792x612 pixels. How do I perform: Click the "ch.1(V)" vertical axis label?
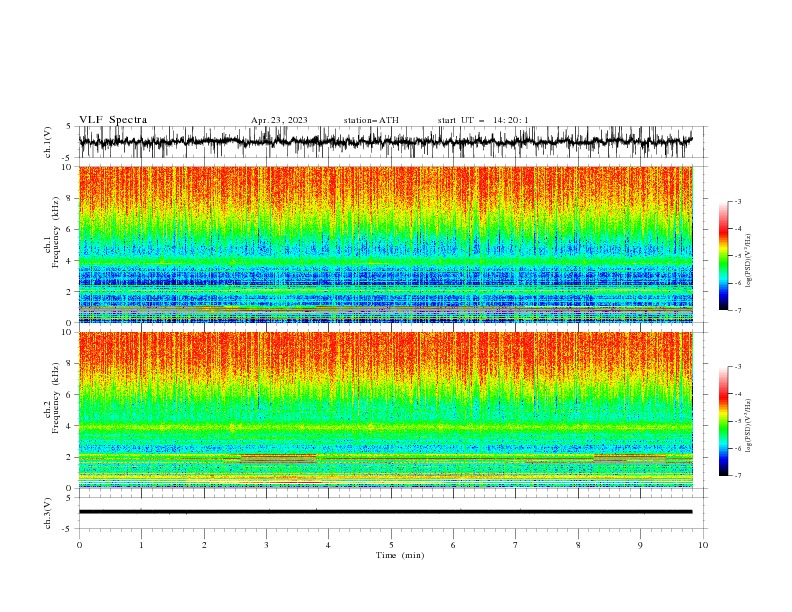coord(48,142)
